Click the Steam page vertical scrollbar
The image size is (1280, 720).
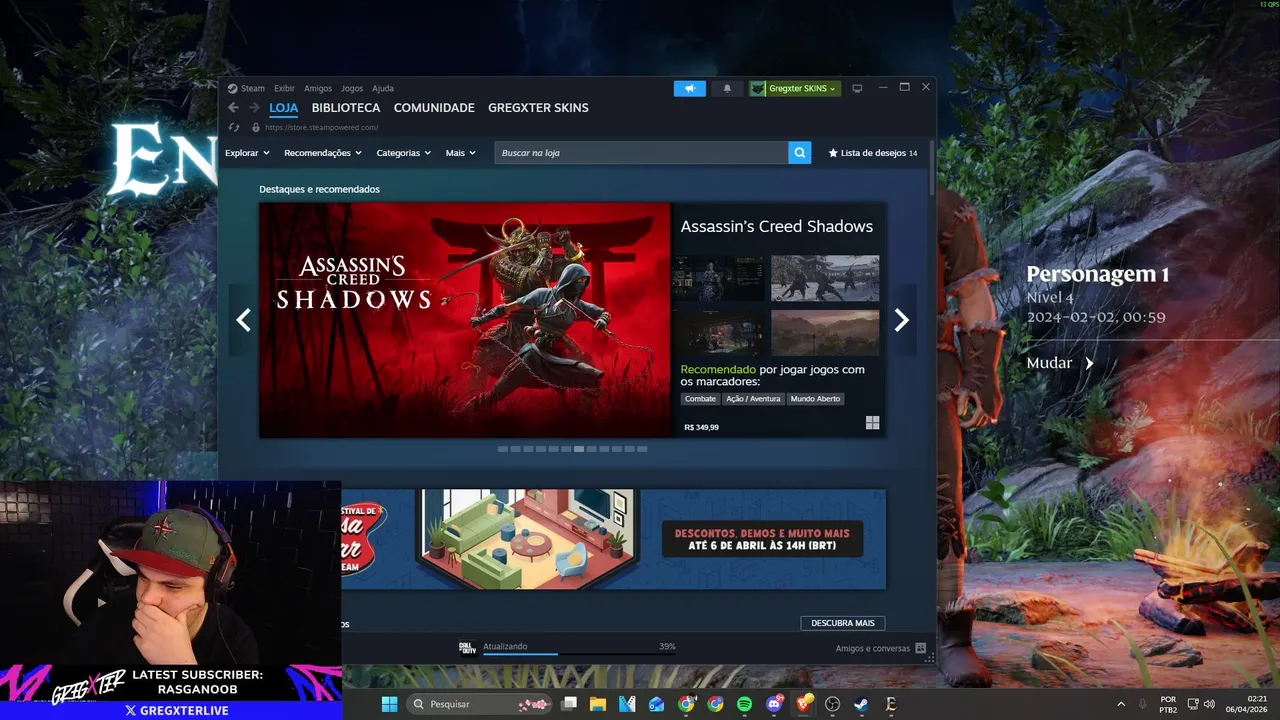click(x=932, y=168)
